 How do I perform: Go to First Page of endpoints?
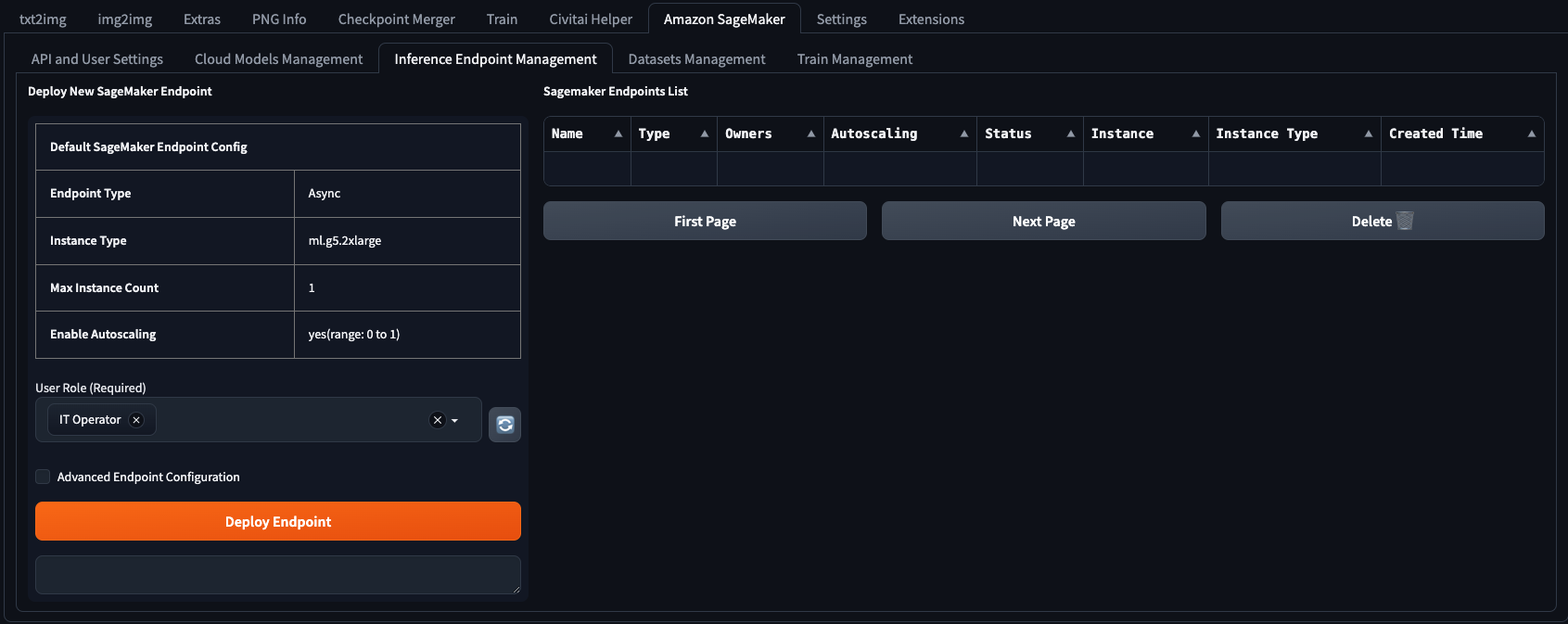tap(705, 221)
